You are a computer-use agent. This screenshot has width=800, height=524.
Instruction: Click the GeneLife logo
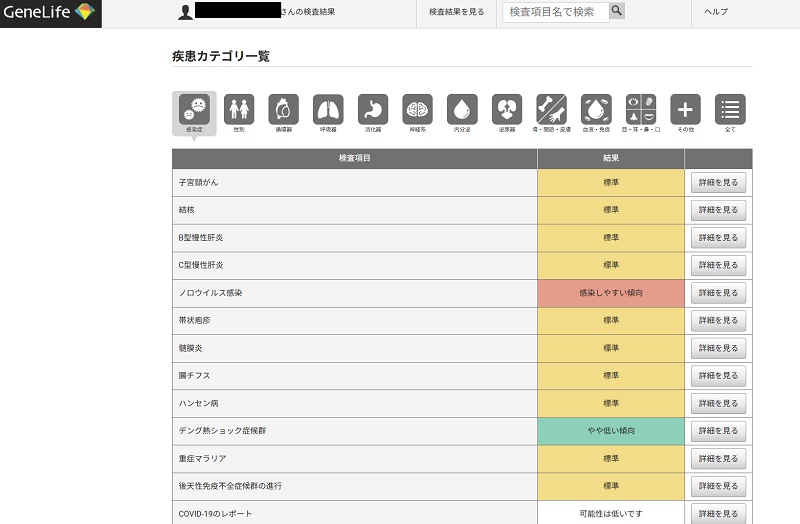(x=50, y=13)
